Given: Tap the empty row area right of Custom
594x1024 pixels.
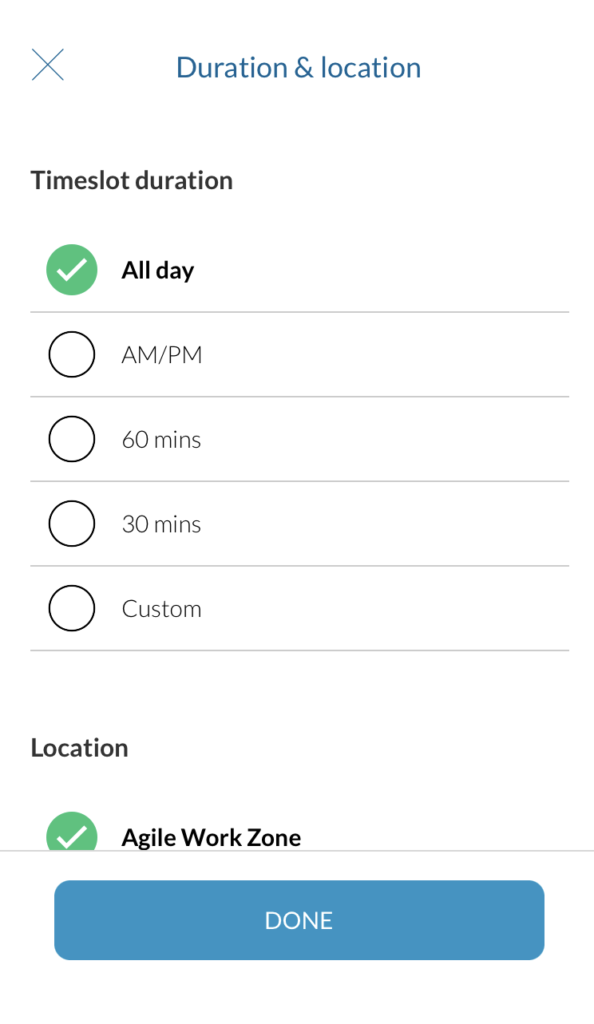Looking at the screenshot, I should (385, 609).
